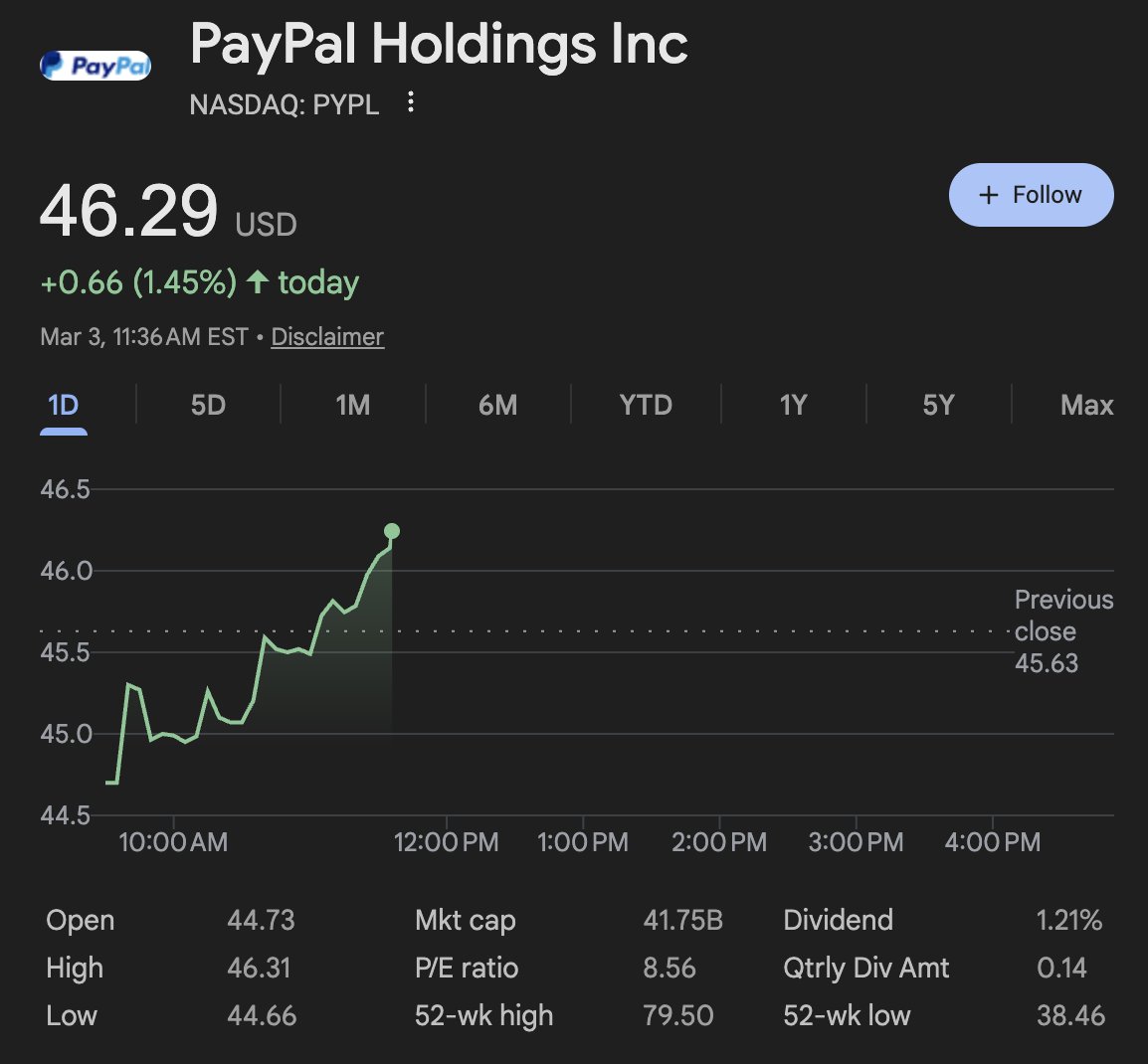The width and height of the screenshot is (1148, 1064).
Task: Click the 44.5 y-axis label
Action: click(x=66, y=814)
